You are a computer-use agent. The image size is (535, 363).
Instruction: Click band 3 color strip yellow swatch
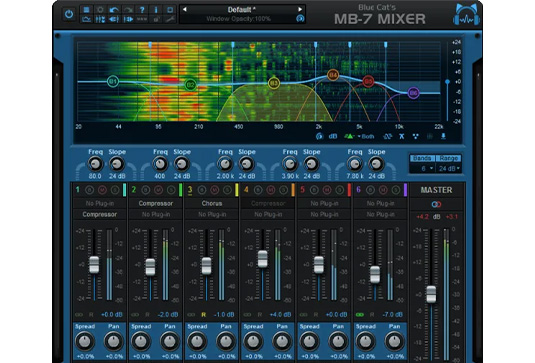coord(236,190)
